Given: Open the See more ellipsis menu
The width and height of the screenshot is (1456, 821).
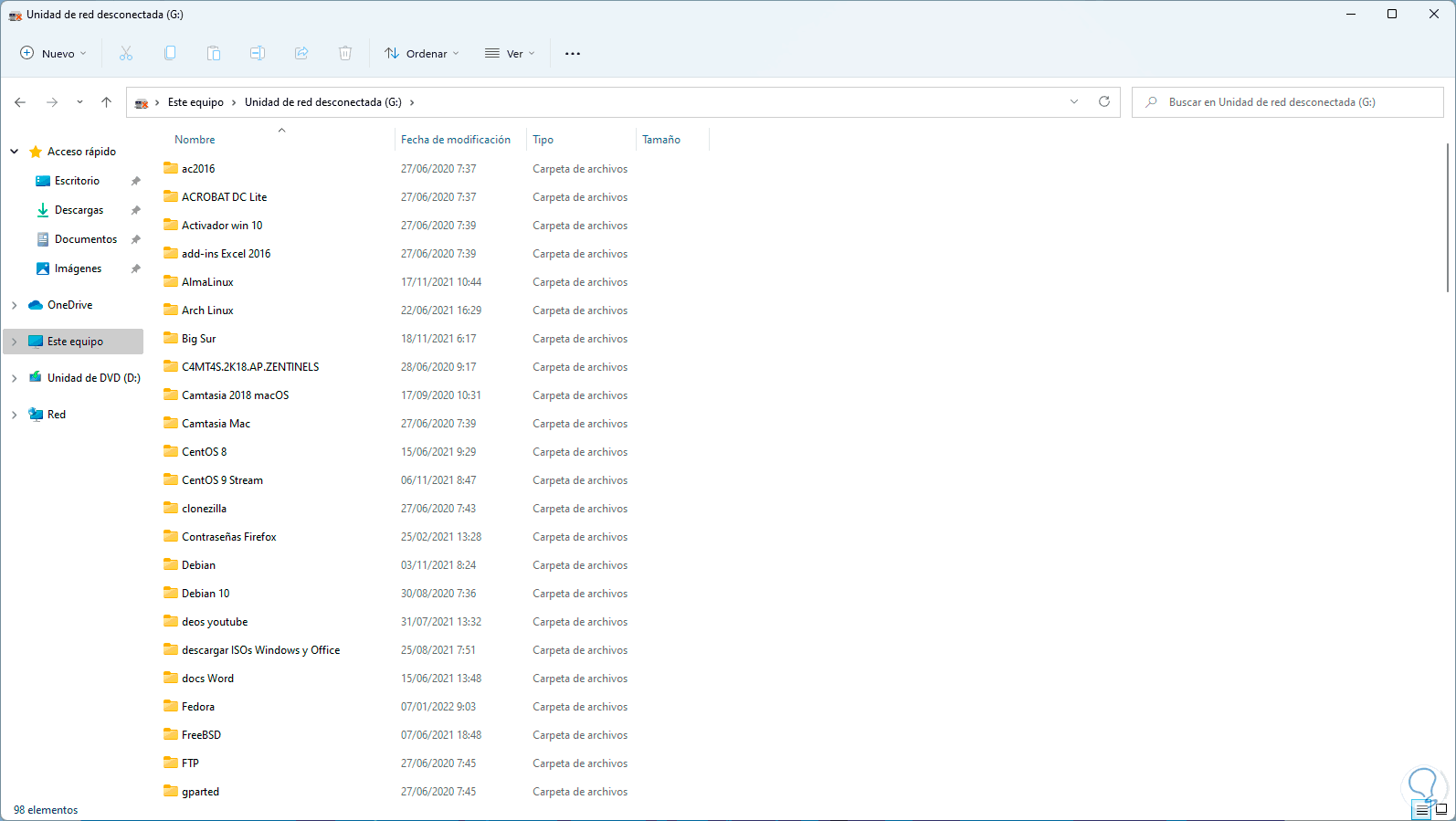Looking at the screenshot, I should pos(573,54).
